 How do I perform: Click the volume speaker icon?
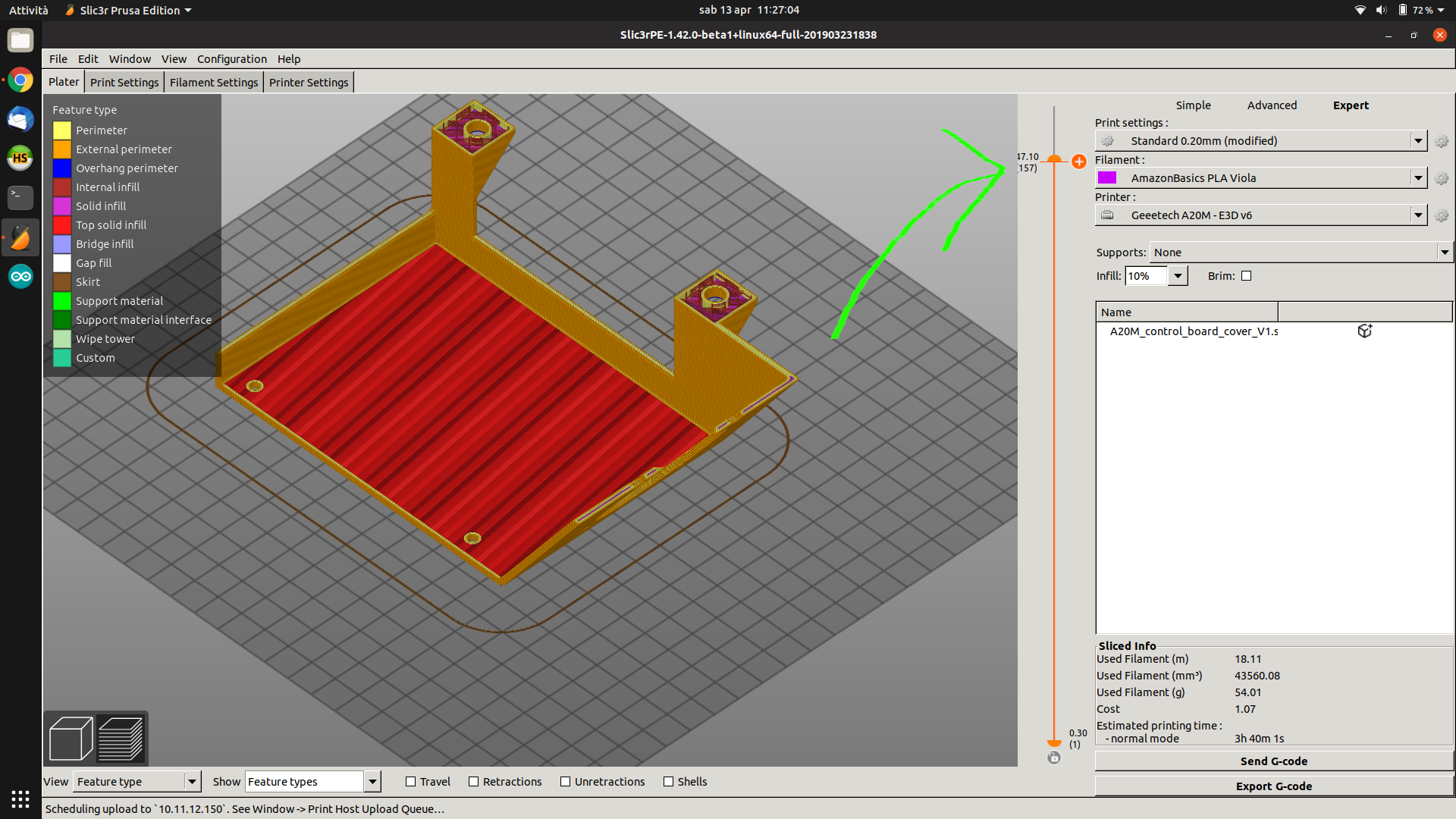(x=1381, y=10)
